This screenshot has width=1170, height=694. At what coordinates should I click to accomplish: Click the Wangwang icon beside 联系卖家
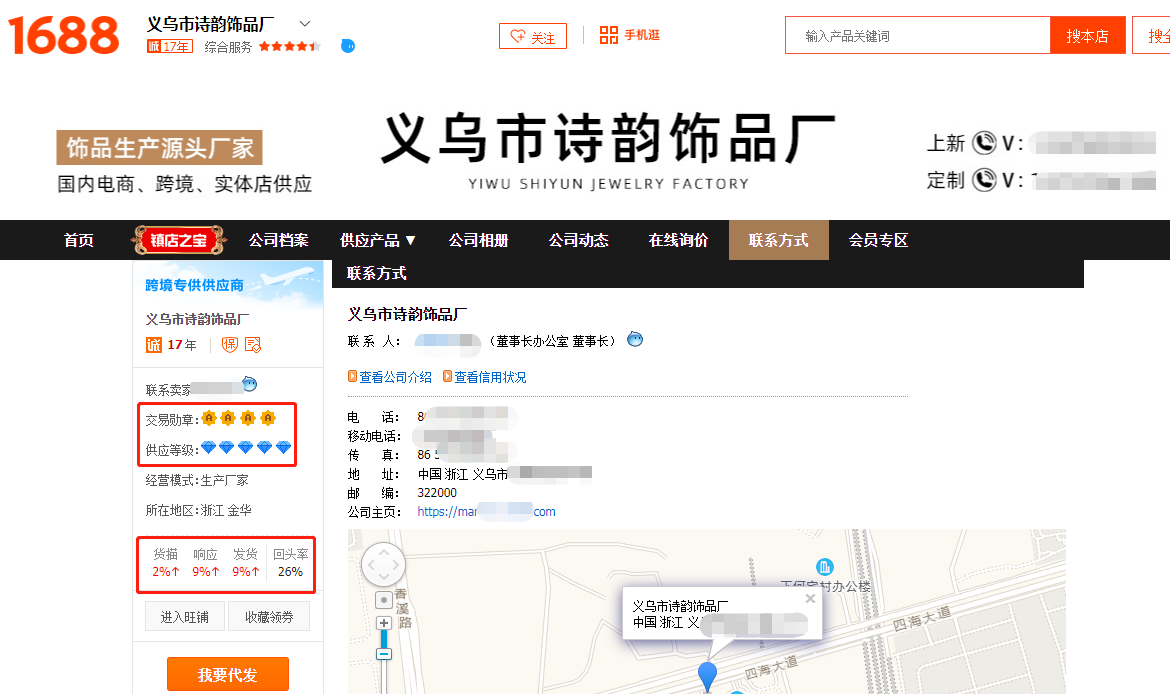[249, 384]
